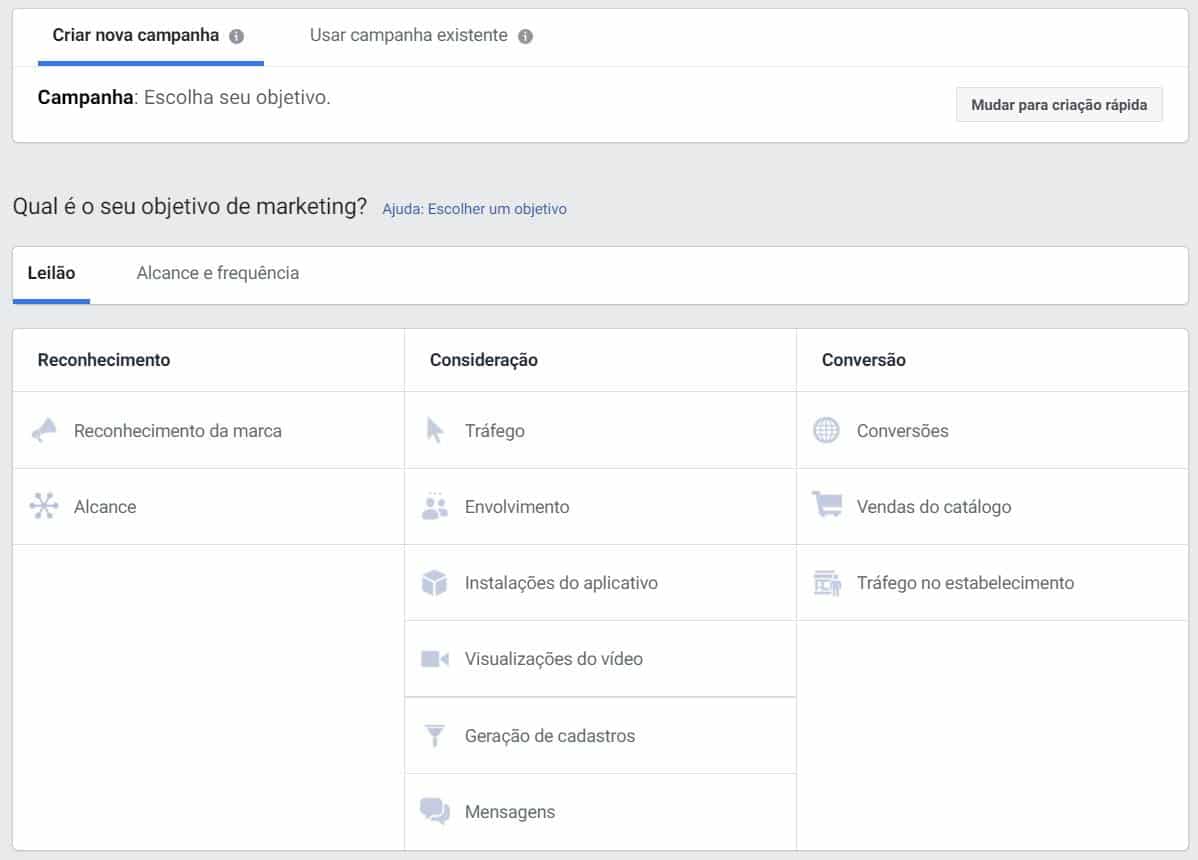The width and height of the screenshot is (1198, 860).
Task: Choose Tráfego no estabelecimento objective label
Action: (965, 583)
